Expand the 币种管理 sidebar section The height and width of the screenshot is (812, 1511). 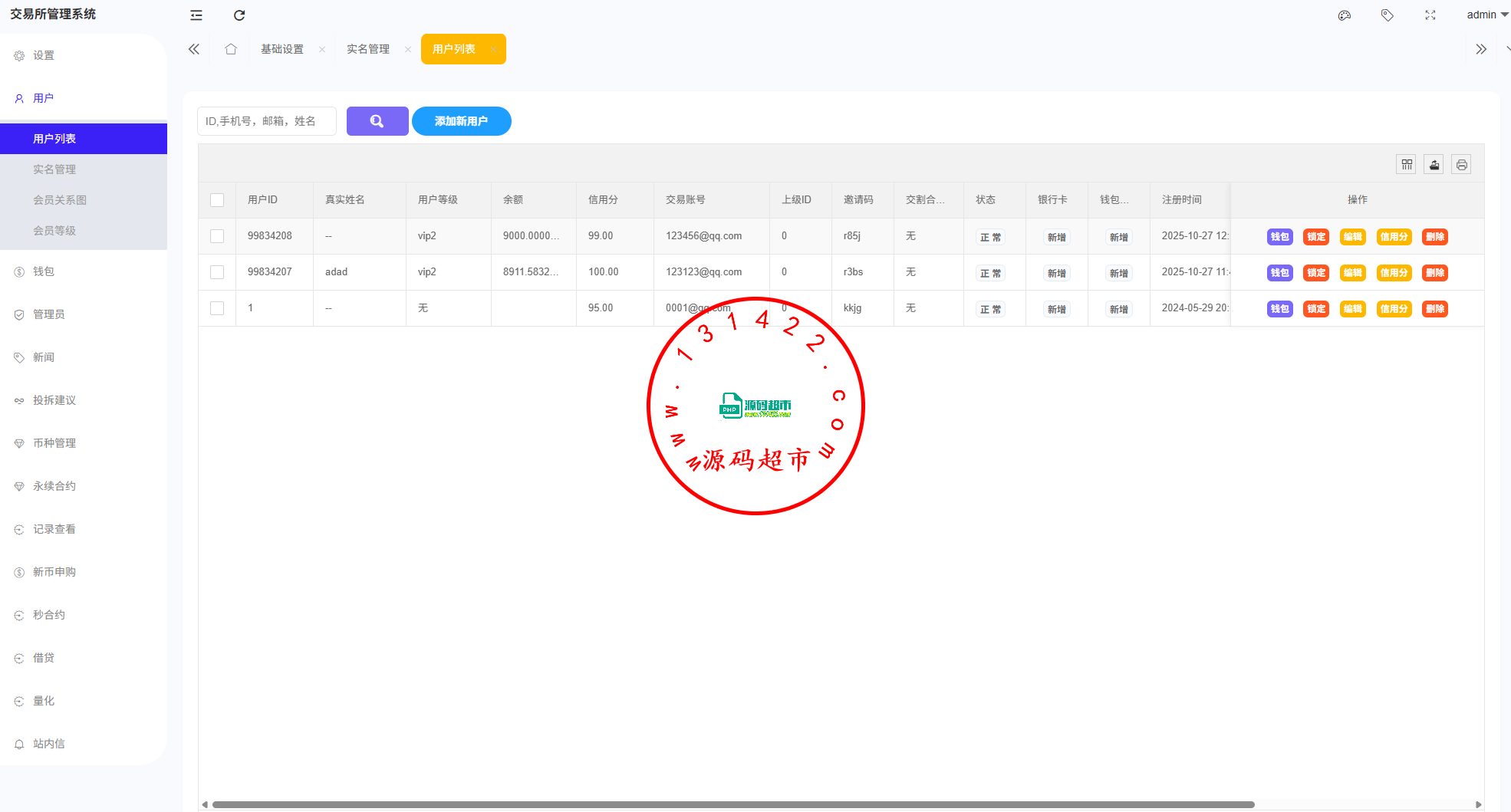[x=54, y=443]
